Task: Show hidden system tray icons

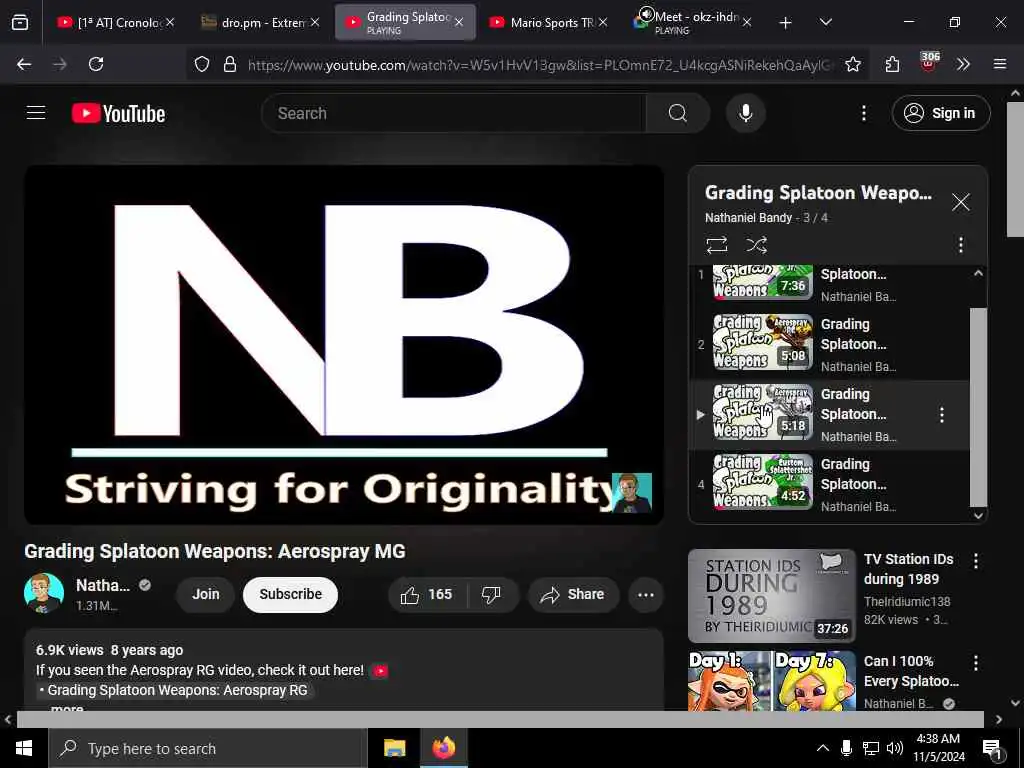Action: (823, 748)
